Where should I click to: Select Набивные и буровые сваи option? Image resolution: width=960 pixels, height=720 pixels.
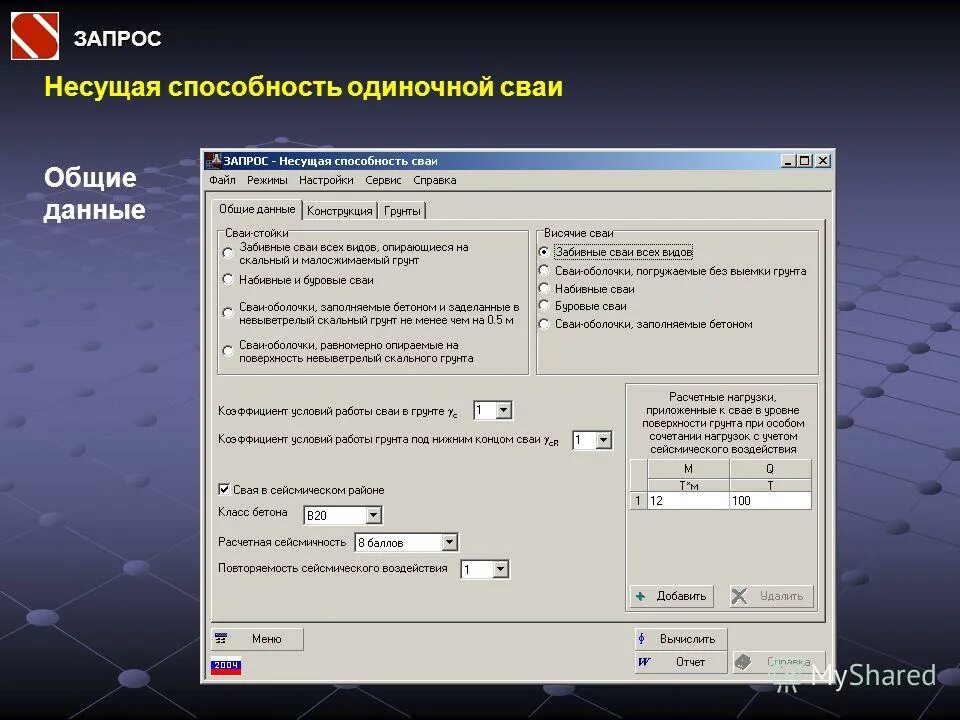[x=228, y=280]
